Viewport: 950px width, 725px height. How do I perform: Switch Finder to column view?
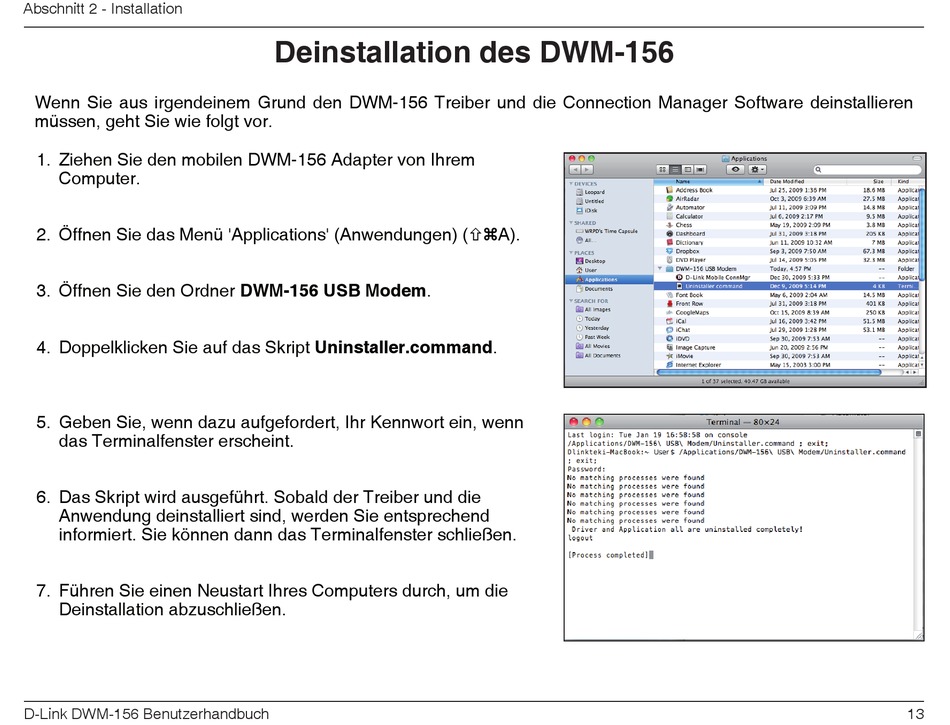688,170
